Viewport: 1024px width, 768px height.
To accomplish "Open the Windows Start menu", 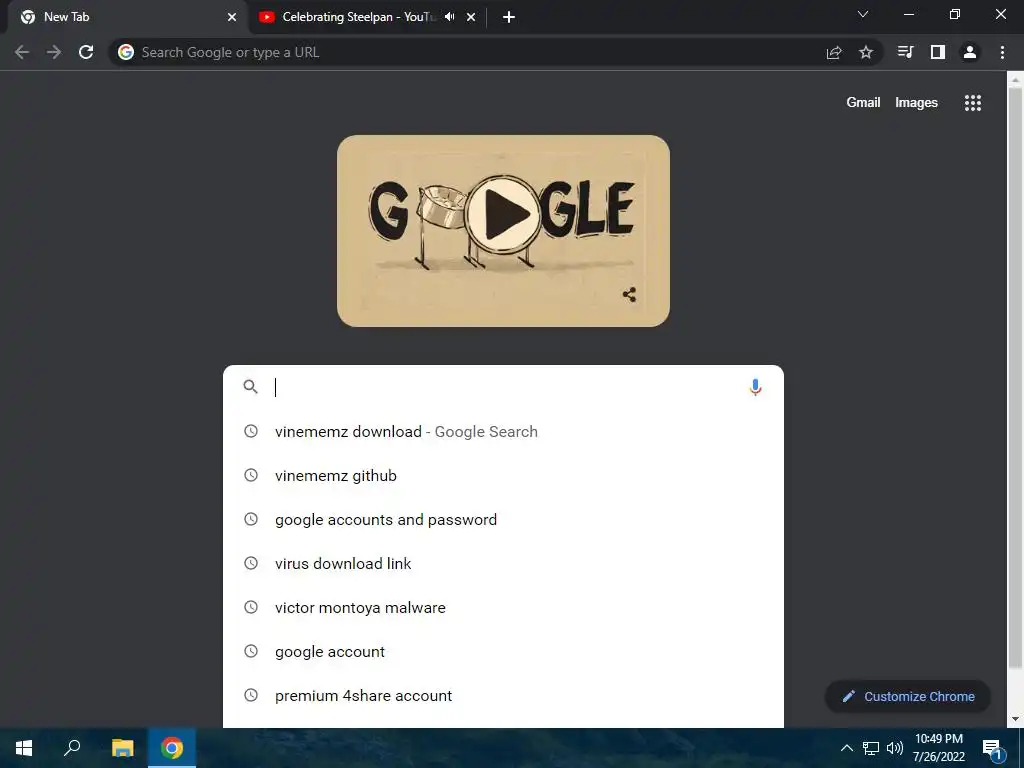I will coord(24,748).
